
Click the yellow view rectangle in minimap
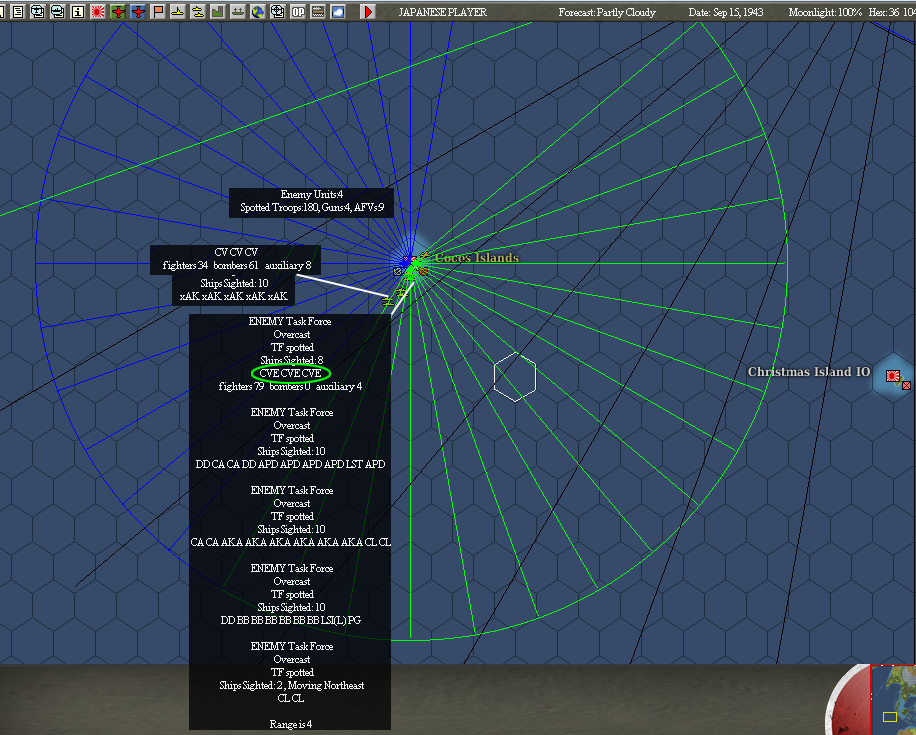(890, 716)
